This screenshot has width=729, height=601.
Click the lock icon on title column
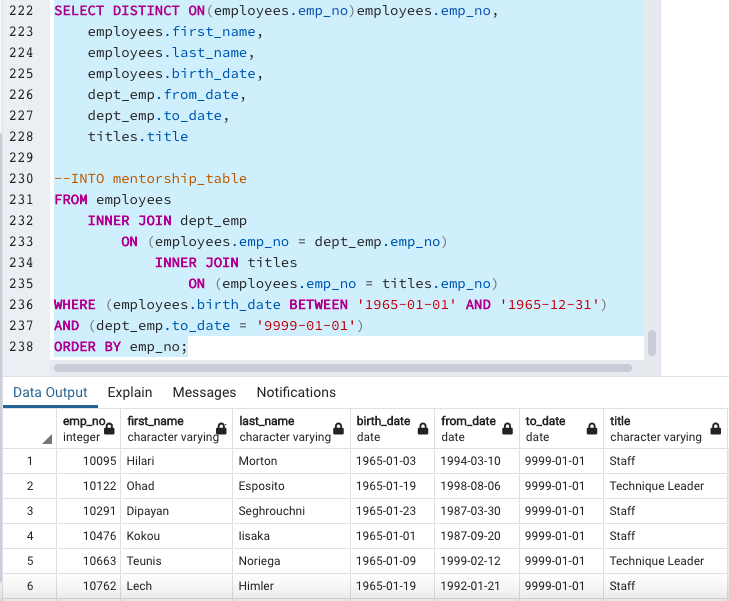click(716, 429)
